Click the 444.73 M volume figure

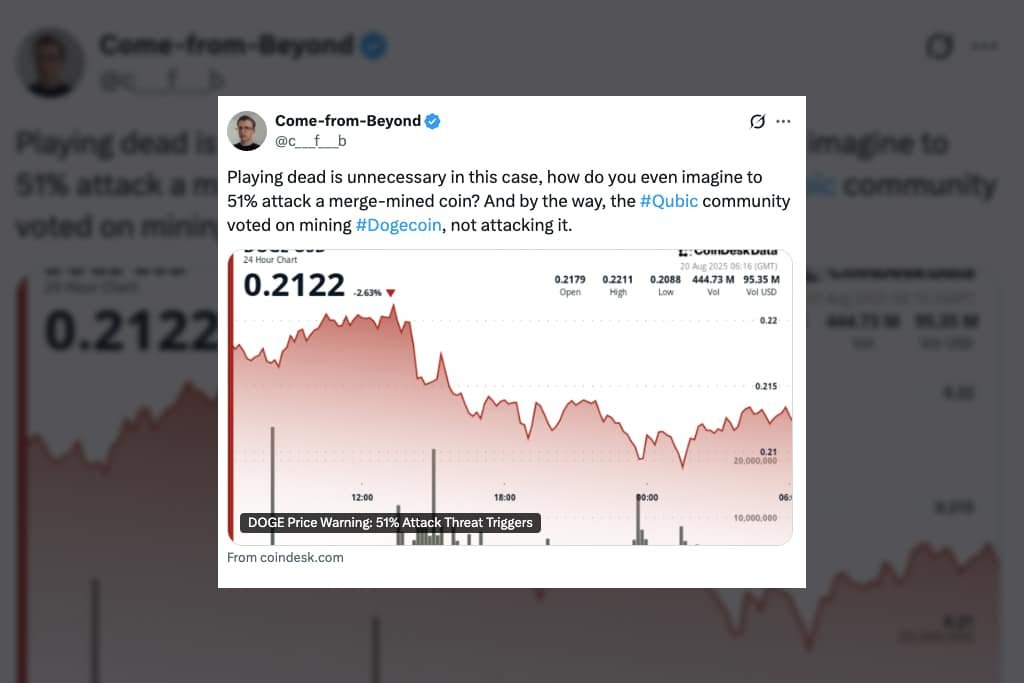(714, 279)
